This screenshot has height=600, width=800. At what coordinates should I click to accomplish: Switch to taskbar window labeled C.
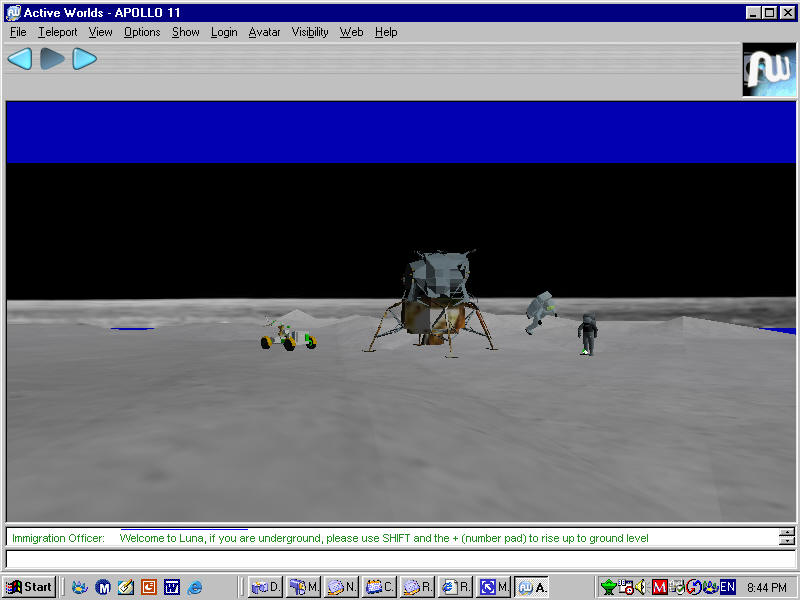point(379,587)
